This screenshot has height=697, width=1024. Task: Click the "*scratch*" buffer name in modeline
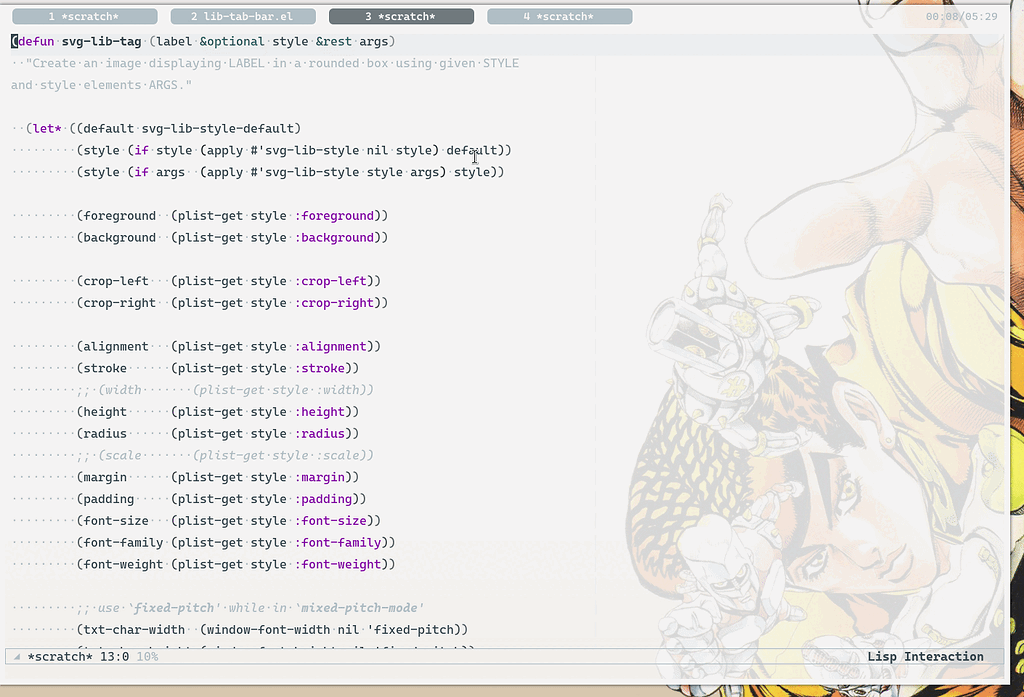click(x=61, y=656)
